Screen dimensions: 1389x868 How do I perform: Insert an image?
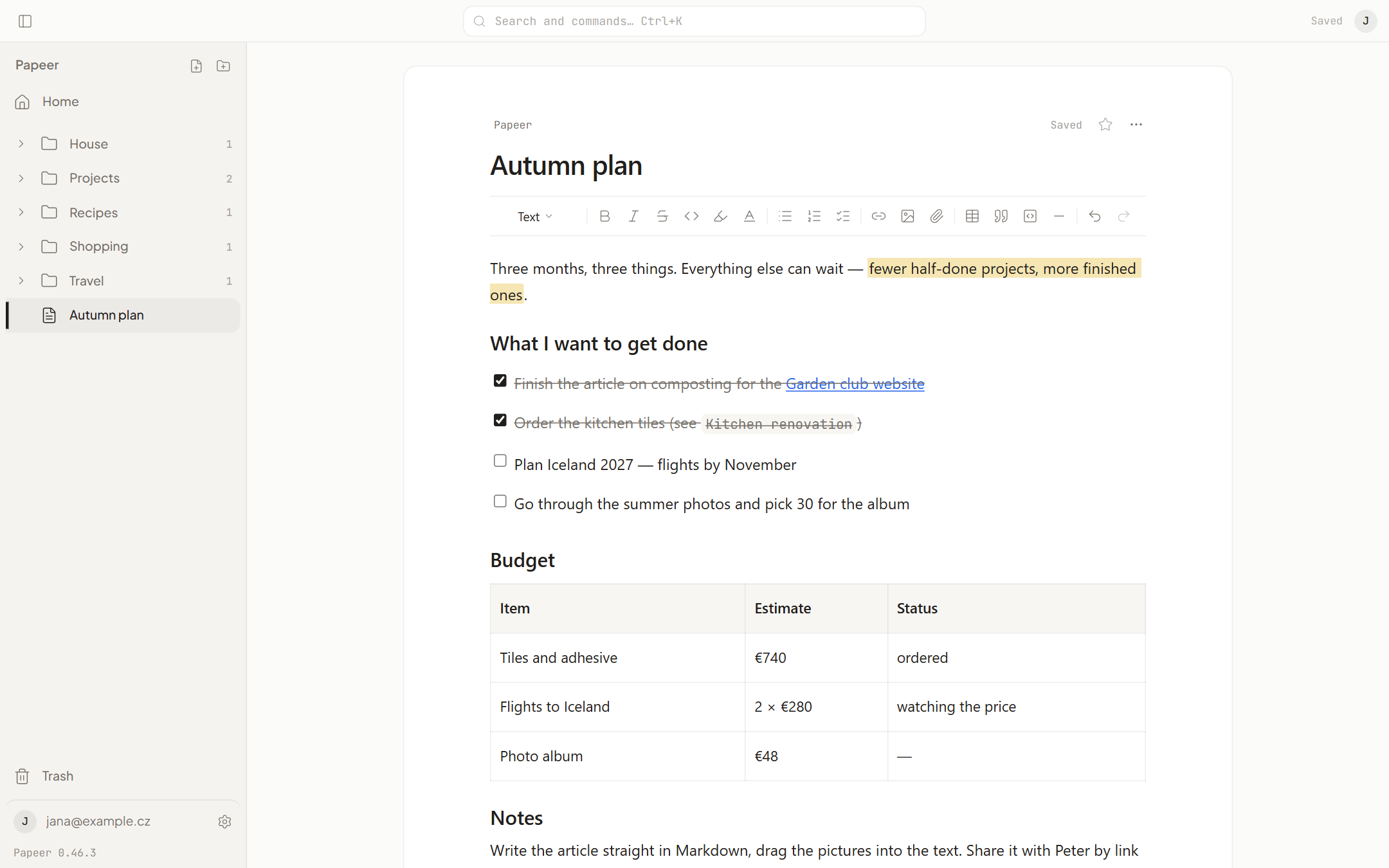click(907, 217)
